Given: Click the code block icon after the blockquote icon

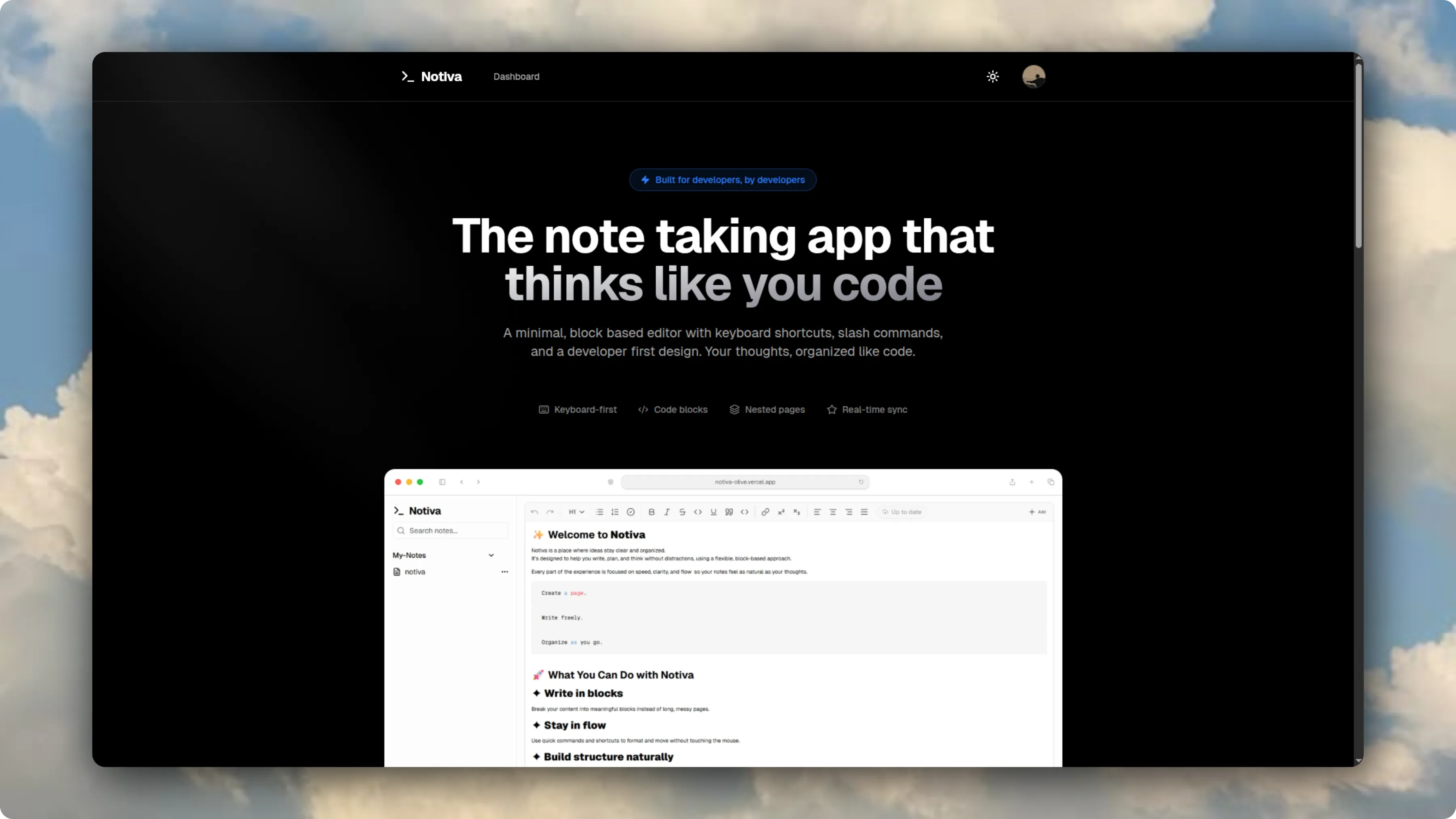Looking at the screenshot, I should click(745, 512).
